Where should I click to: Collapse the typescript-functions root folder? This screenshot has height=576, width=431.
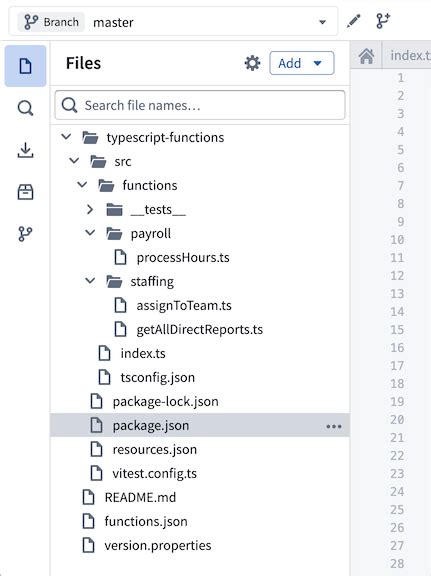coord(66,137)
